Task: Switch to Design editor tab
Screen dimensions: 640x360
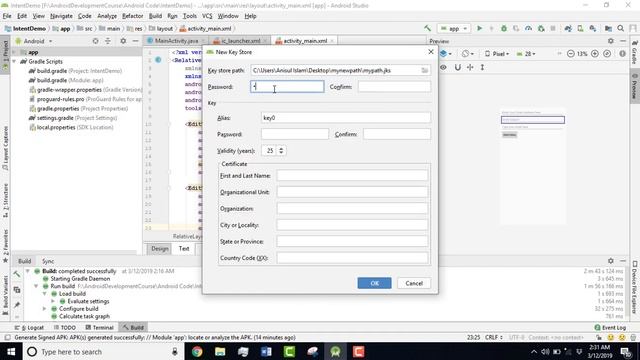Action: click(x=160, y=249)
